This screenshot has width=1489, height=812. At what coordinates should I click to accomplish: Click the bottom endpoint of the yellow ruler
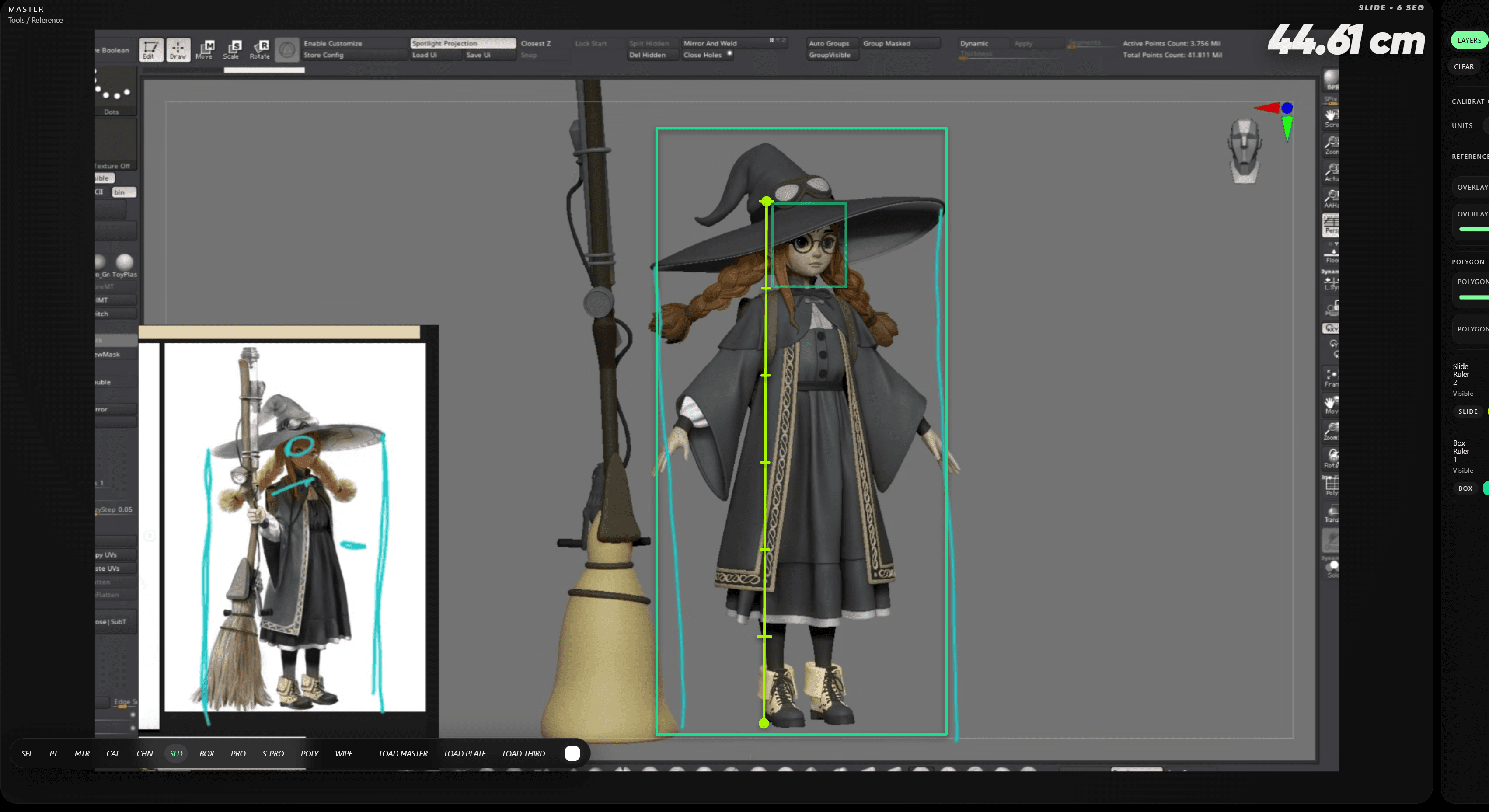coord(764,724)
